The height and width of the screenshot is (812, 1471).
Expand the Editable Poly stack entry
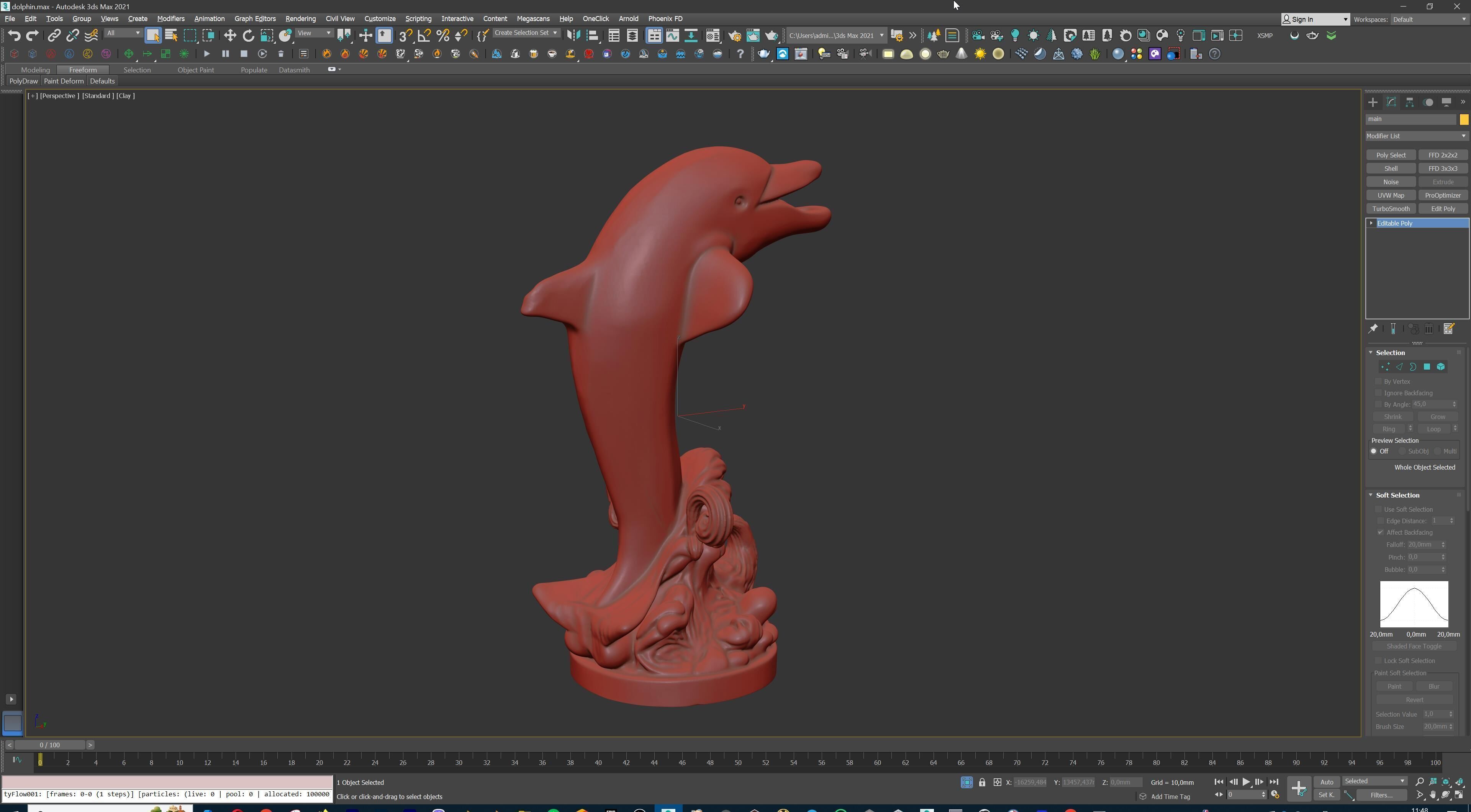[x=1372, y=223]
